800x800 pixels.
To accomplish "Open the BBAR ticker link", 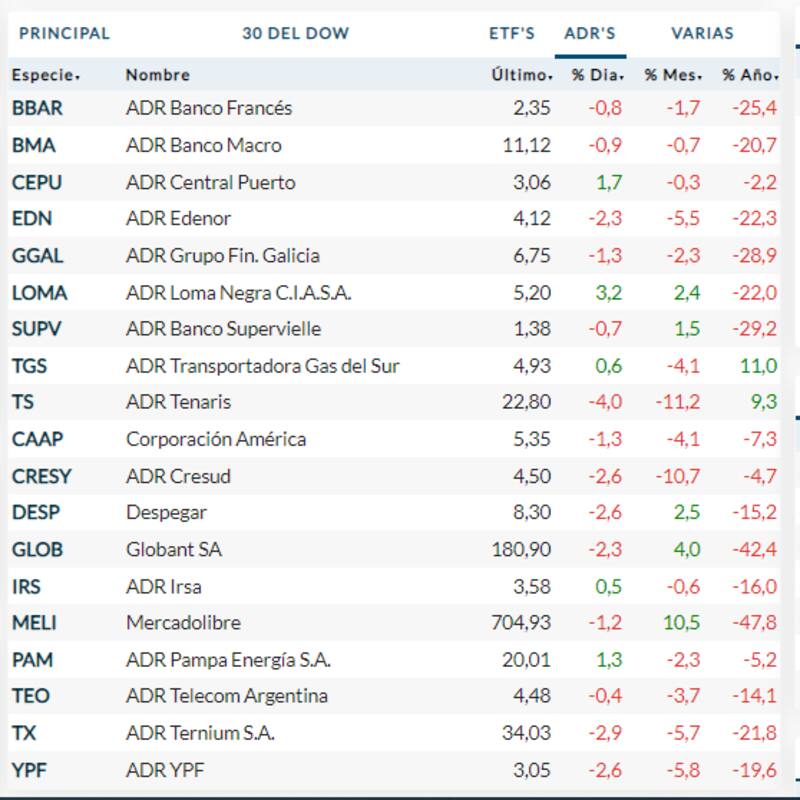I will 37,108.
